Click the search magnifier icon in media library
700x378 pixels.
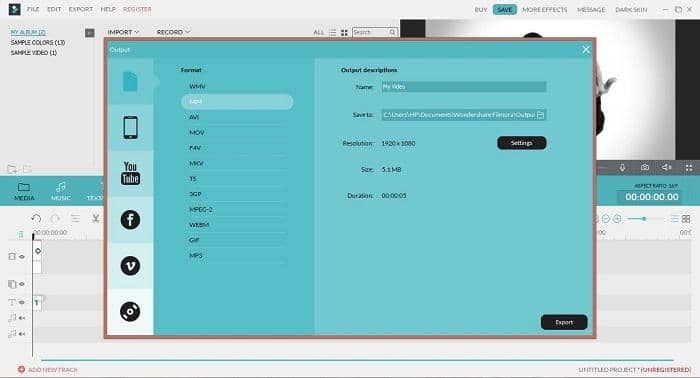click(392, 32)
